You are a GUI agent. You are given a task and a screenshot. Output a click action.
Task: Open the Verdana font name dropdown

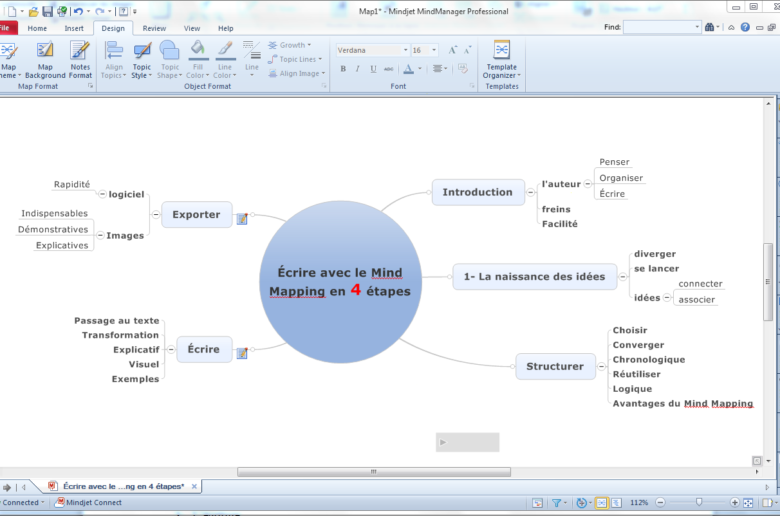coord(405,50)
